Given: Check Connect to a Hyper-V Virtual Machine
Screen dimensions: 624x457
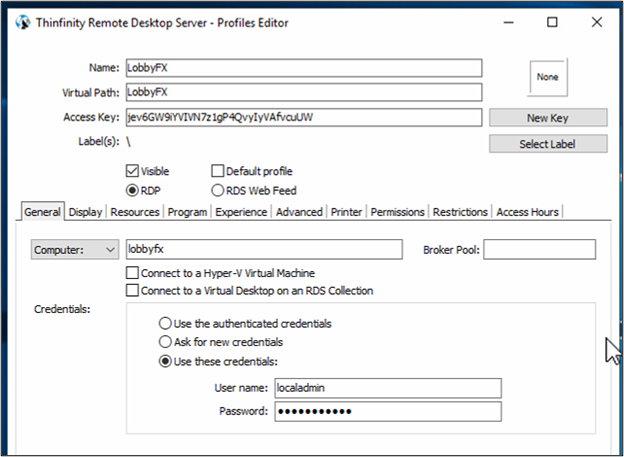Looking at the screenshot, I should point(133,273).
